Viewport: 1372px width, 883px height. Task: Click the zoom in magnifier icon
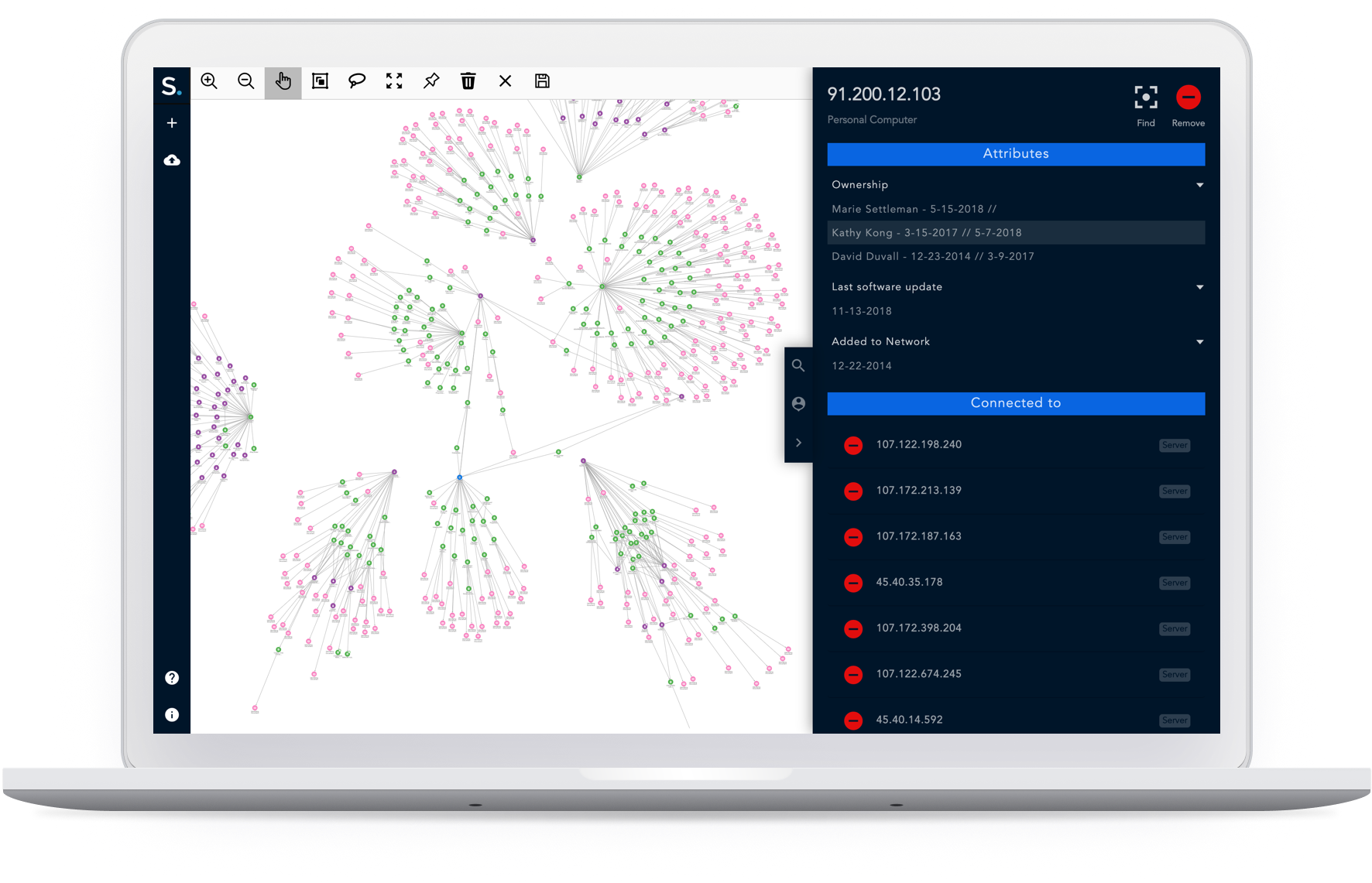click(x=209, y=81)
